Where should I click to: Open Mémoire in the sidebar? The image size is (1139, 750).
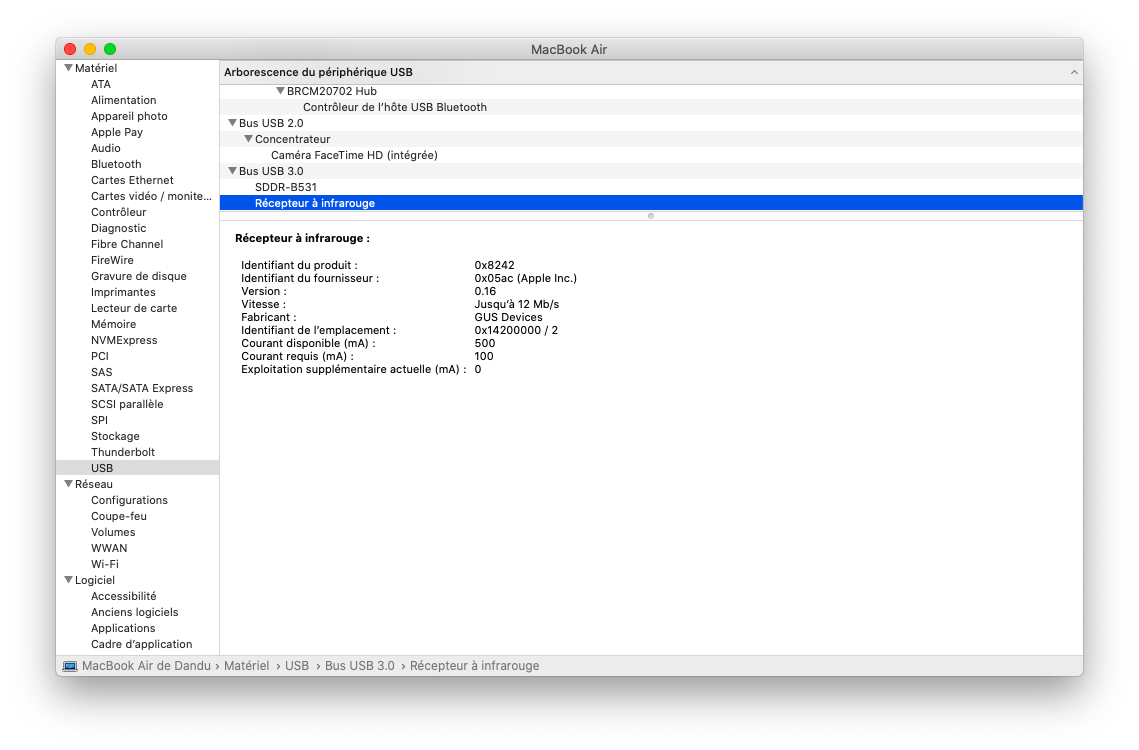pos(113,323)
